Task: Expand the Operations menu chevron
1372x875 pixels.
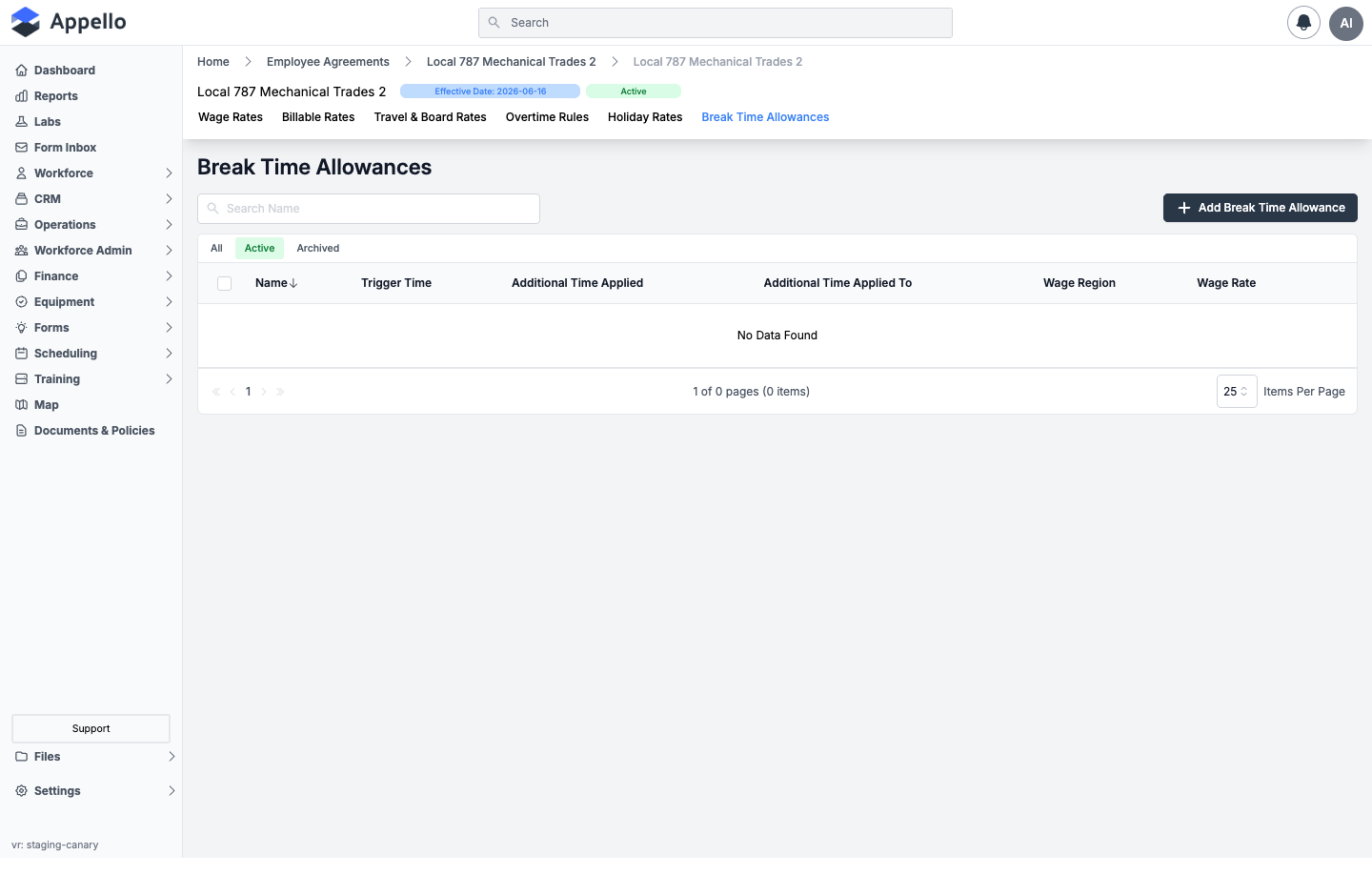Action: (x=169, y=225)
